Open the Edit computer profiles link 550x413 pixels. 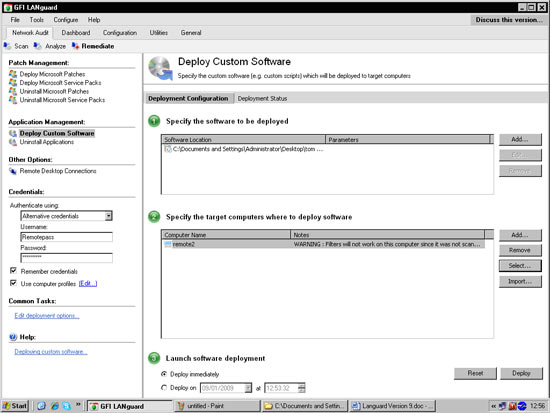tap(88, 284)
